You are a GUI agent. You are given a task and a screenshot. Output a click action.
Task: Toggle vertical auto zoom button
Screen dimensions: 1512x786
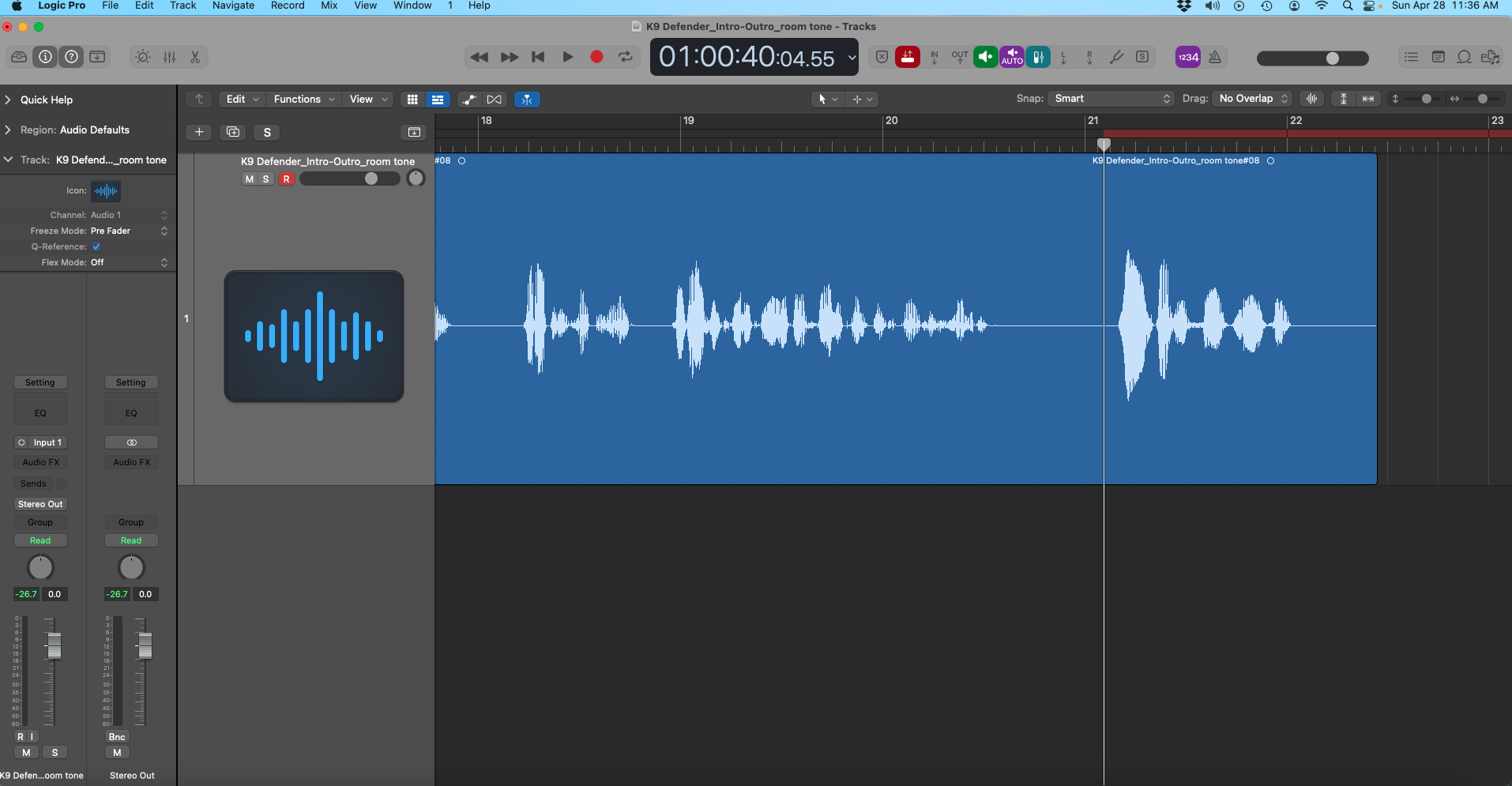[1343, 99]
